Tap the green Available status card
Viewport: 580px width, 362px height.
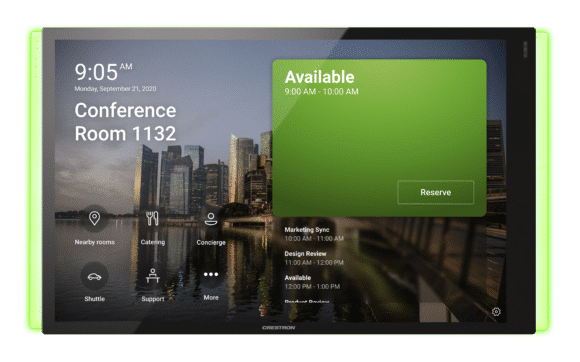coord(380,138)
